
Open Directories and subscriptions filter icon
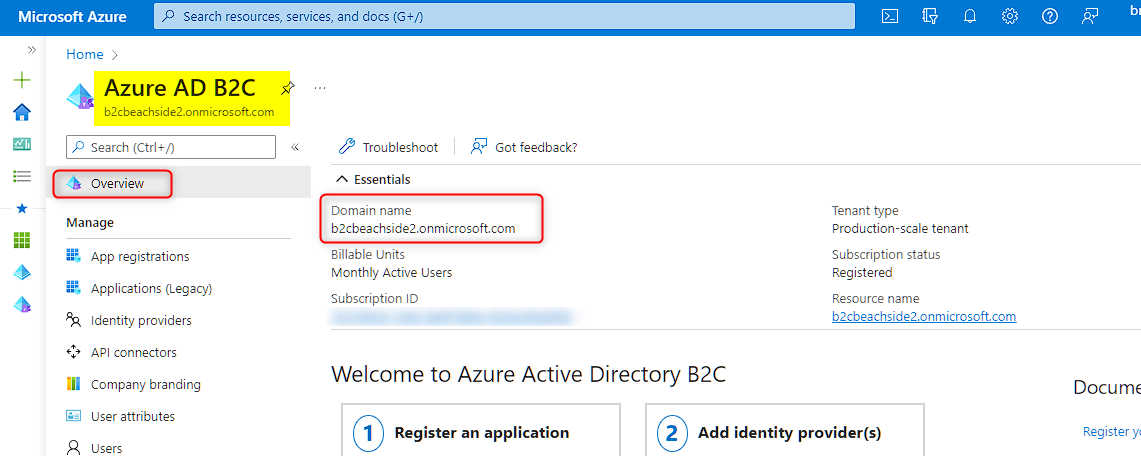point(929,16)
